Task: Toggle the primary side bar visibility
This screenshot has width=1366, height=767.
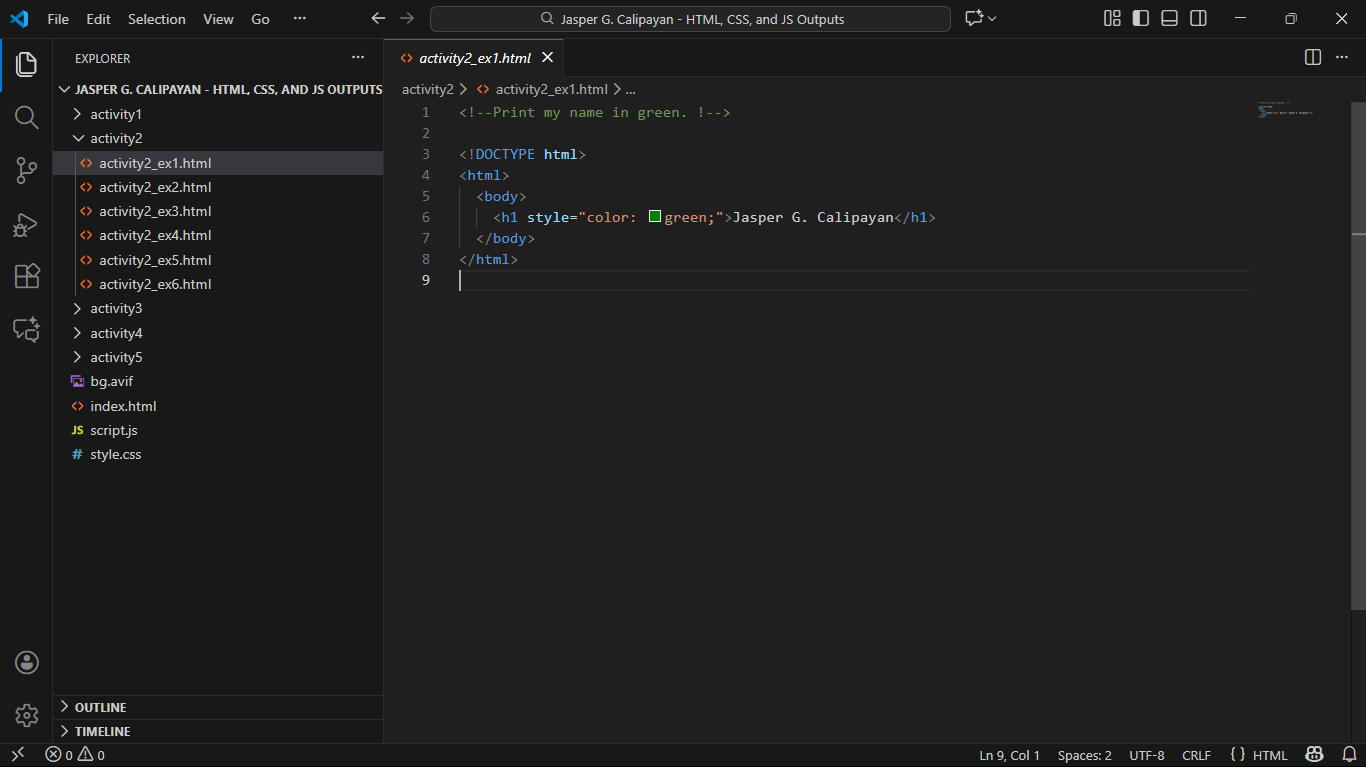Action: (1141, 19)
